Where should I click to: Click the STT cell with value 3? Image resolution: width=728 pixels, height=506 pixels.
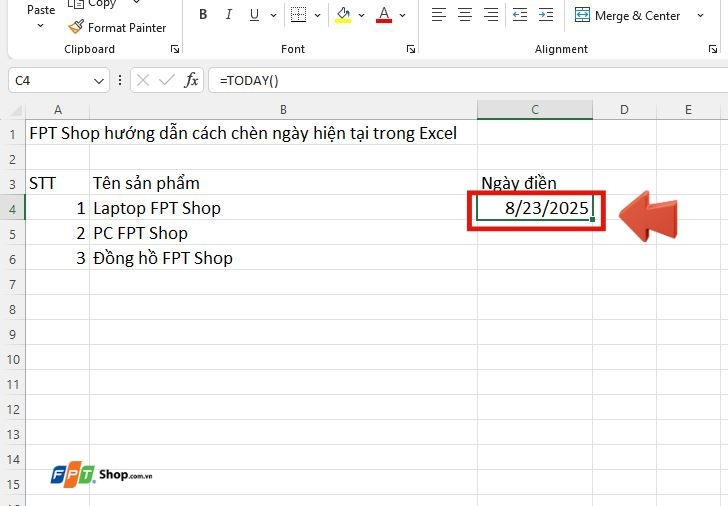click(x=58, y=259)
